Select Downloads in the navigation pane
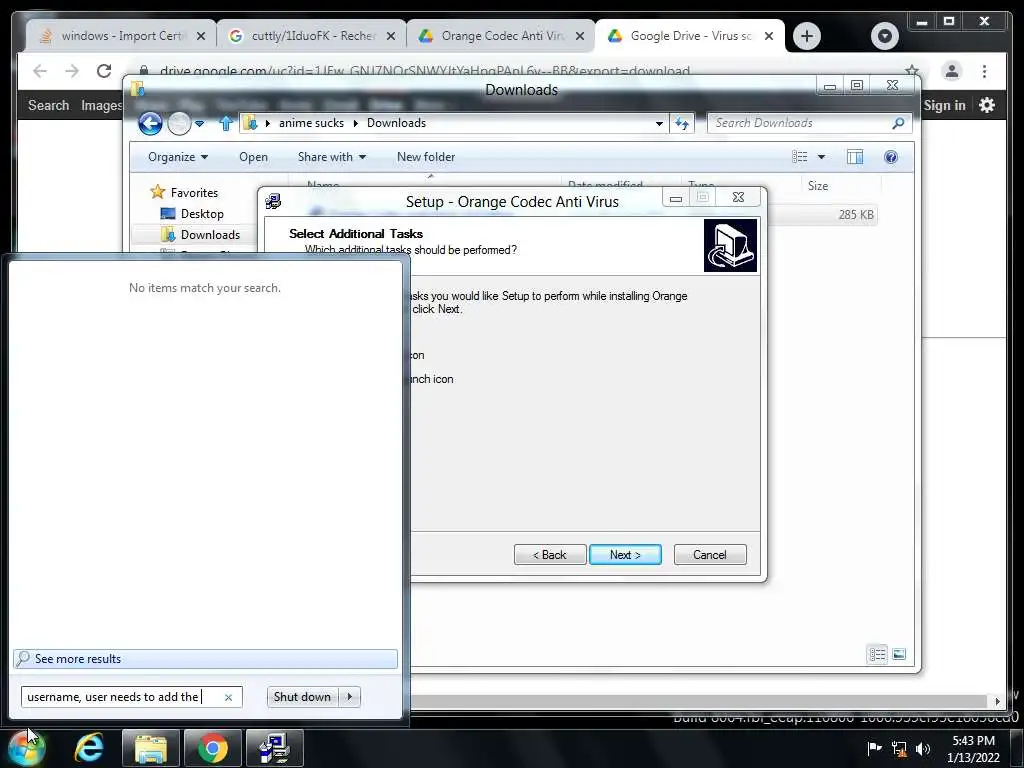The image size is (1024, 768). [210, 234]
